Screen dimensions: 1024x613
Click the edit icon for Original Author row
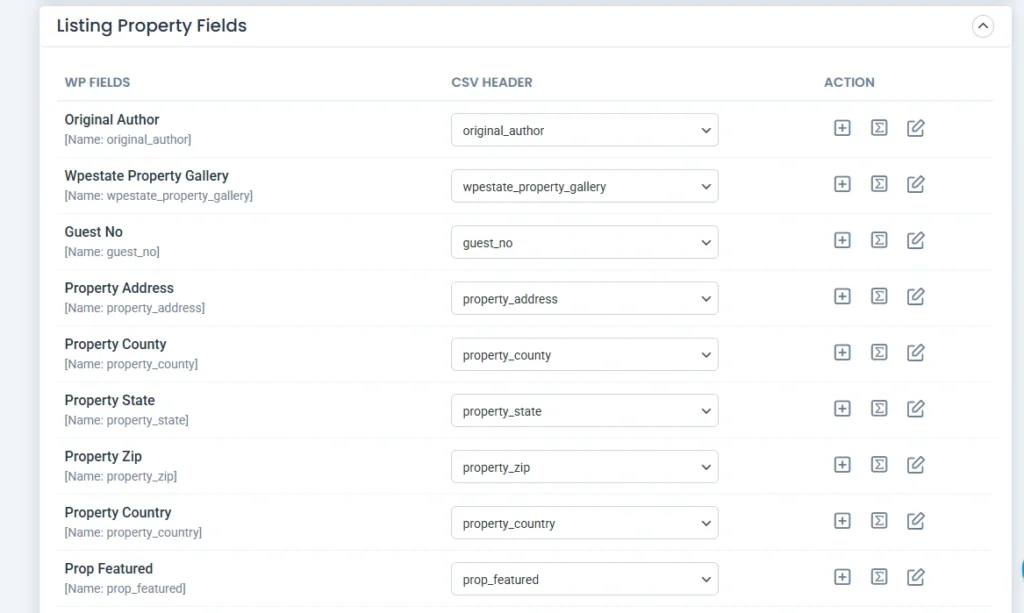click(x=915, y=128)
